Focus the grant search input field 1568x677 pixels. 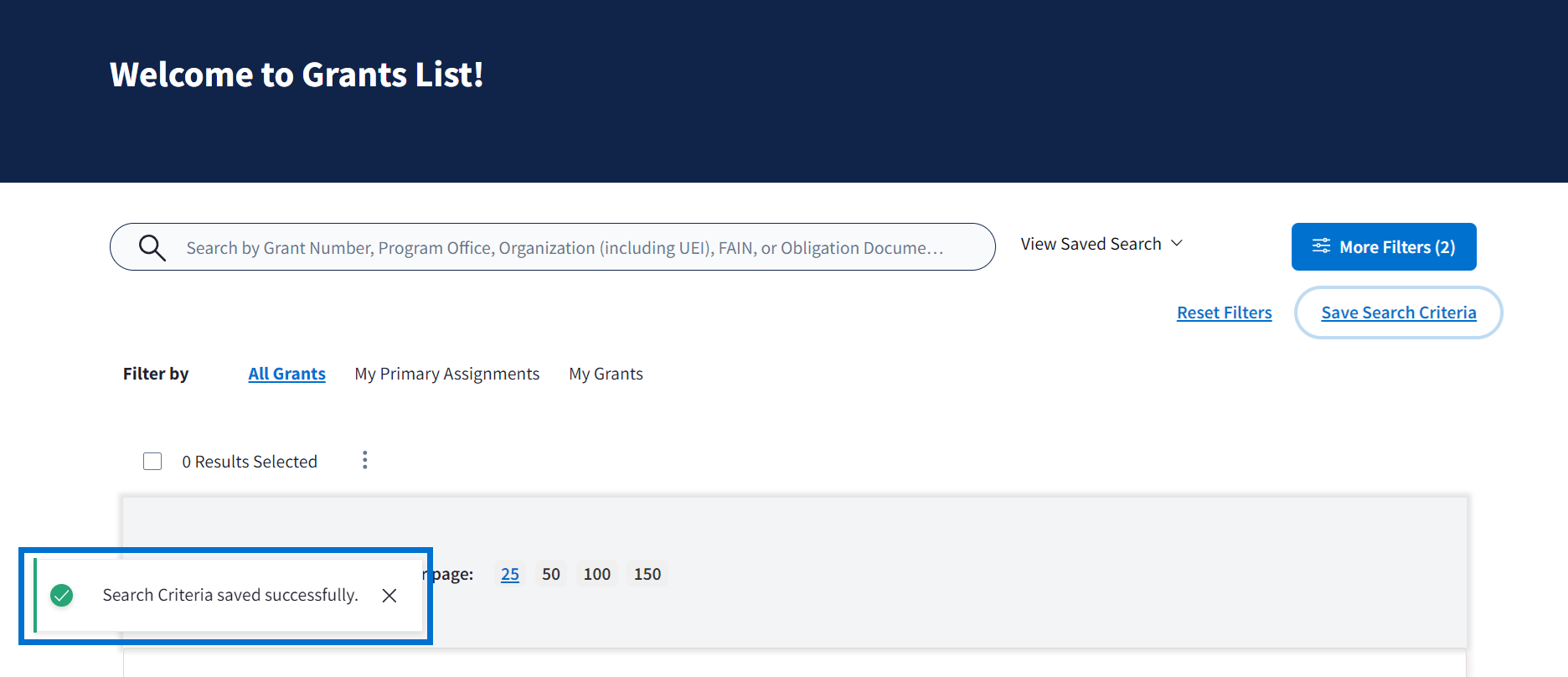(x=565, y=248)
